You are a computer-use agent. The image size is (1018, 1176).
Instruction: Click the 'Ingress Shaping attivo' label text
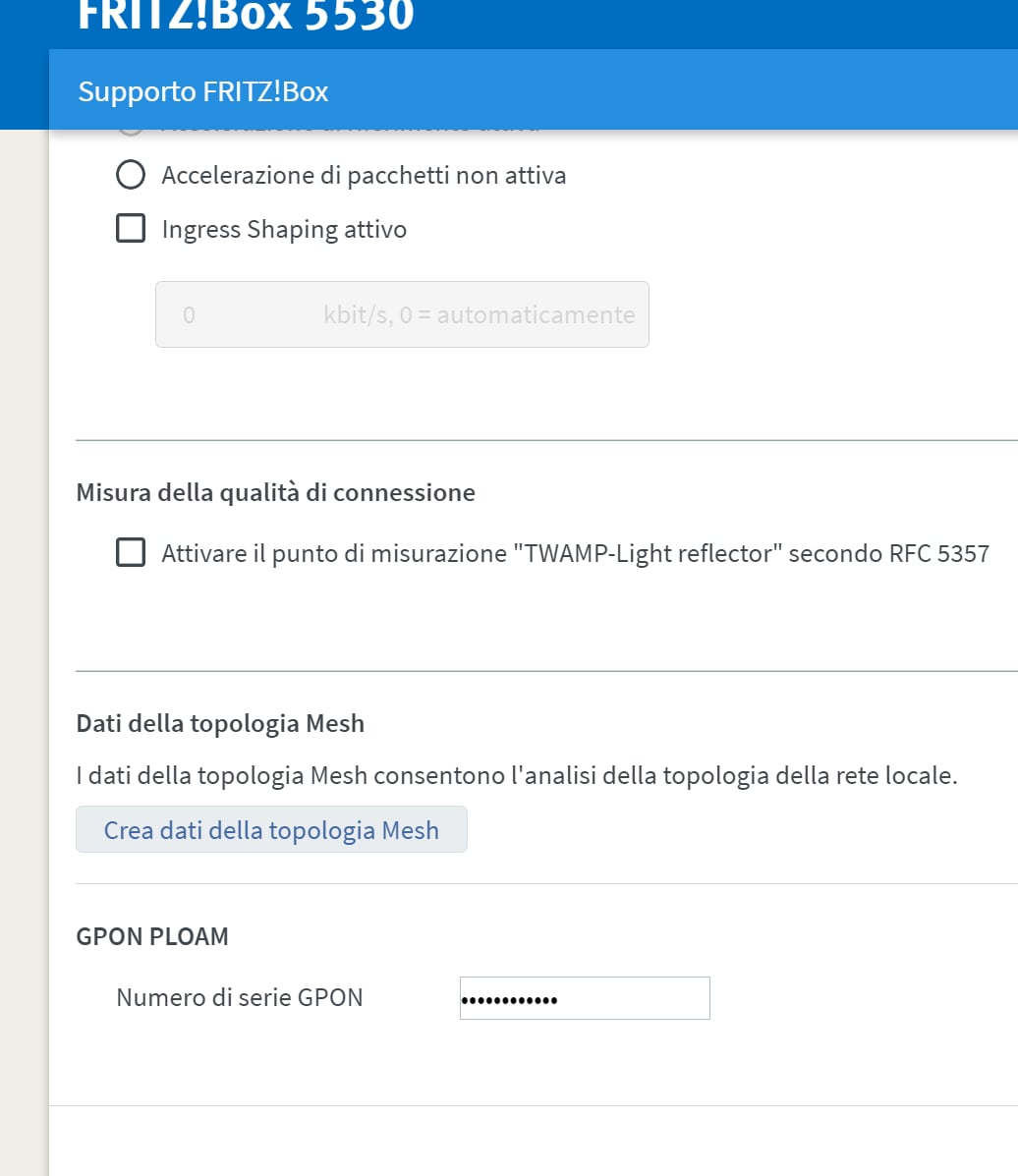click(x=284, y=229)
